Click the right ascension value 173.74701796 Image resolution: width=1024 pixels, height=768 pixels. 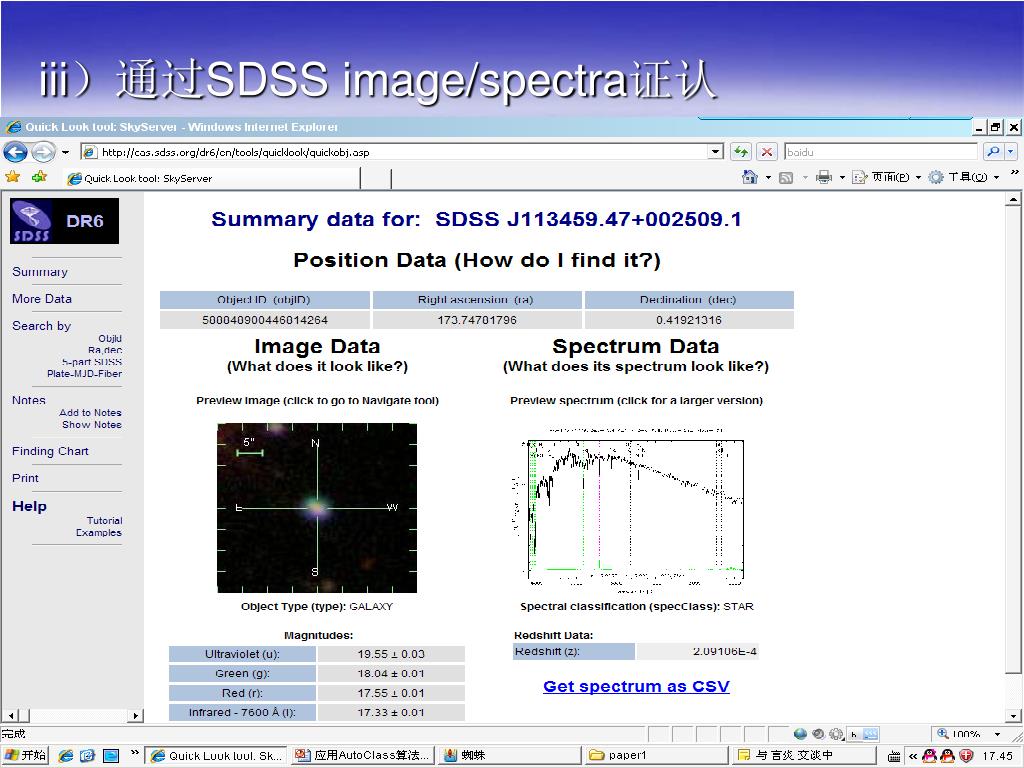[477, 320]
